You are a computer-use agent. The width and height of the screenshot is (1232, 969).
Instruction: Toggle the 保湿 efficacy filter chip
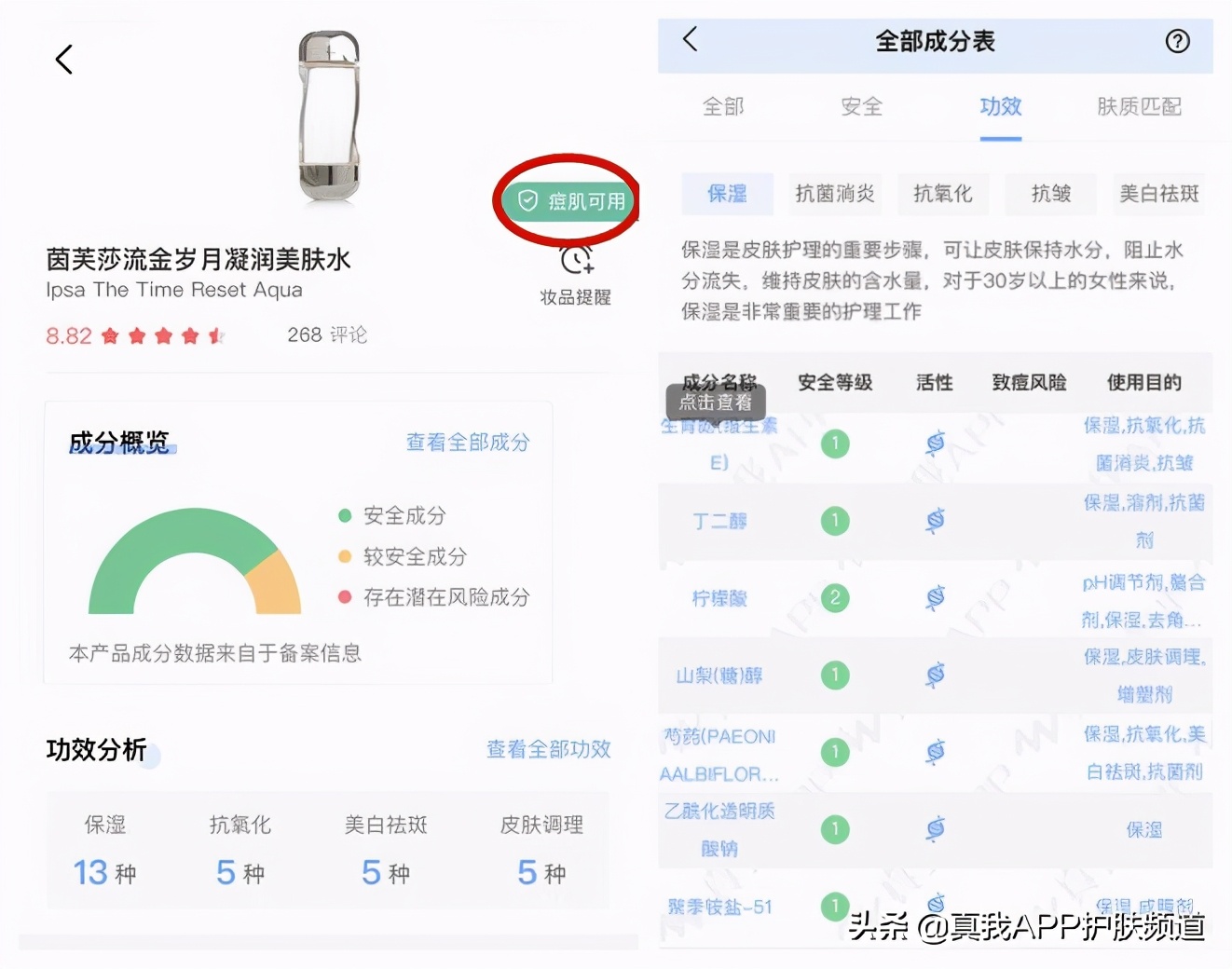click(725, 193)
